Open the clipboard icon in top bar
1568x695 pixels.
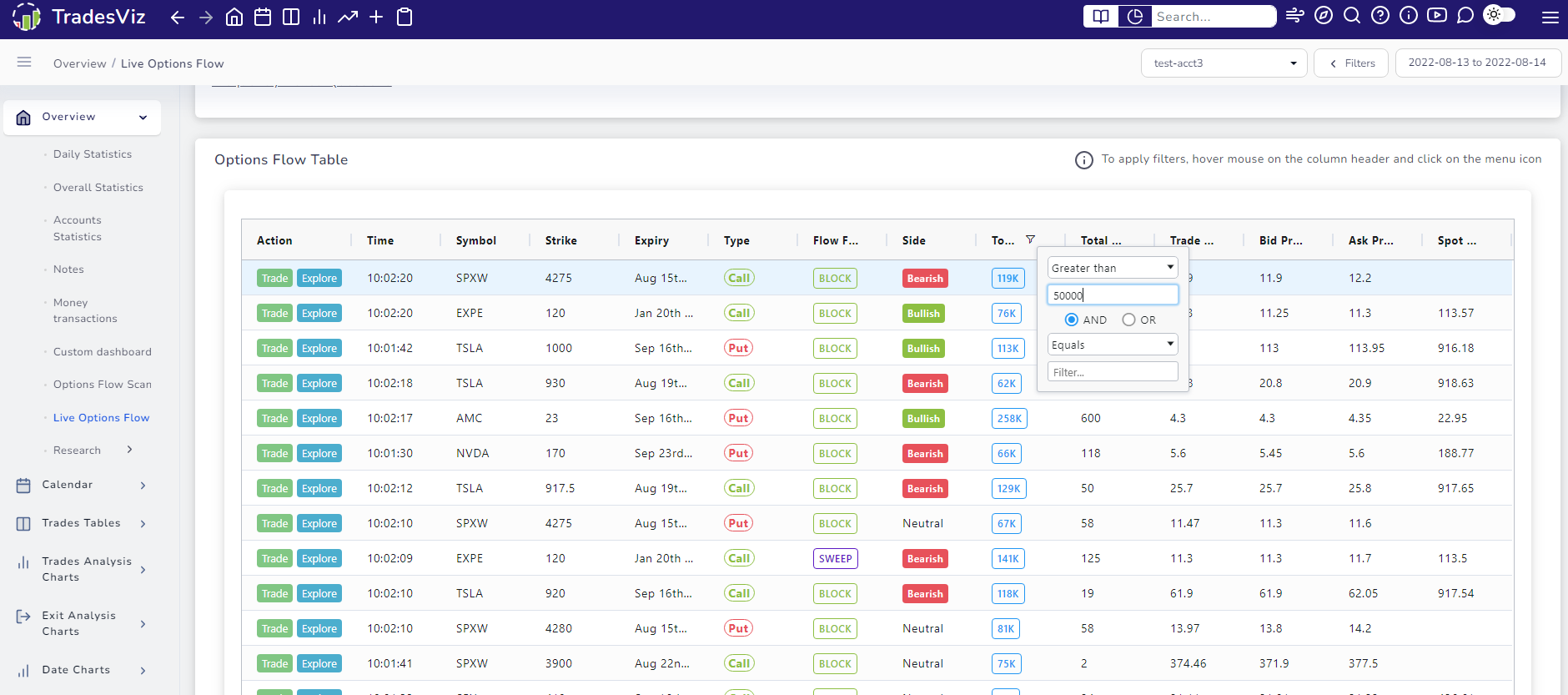[x=405, y=17]
